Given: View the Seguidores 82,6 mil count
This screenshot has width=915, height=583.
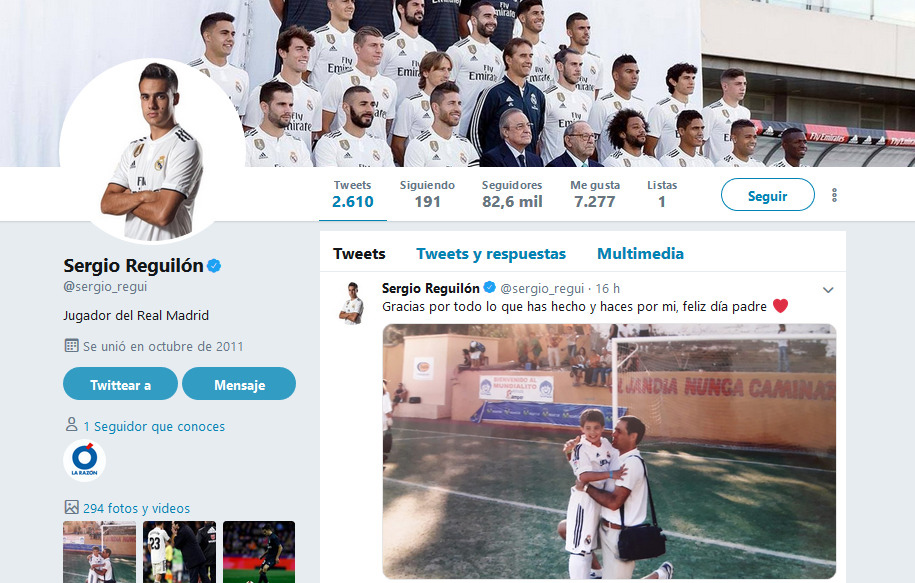Looking at the screenshot, I should tap(512, 194).
